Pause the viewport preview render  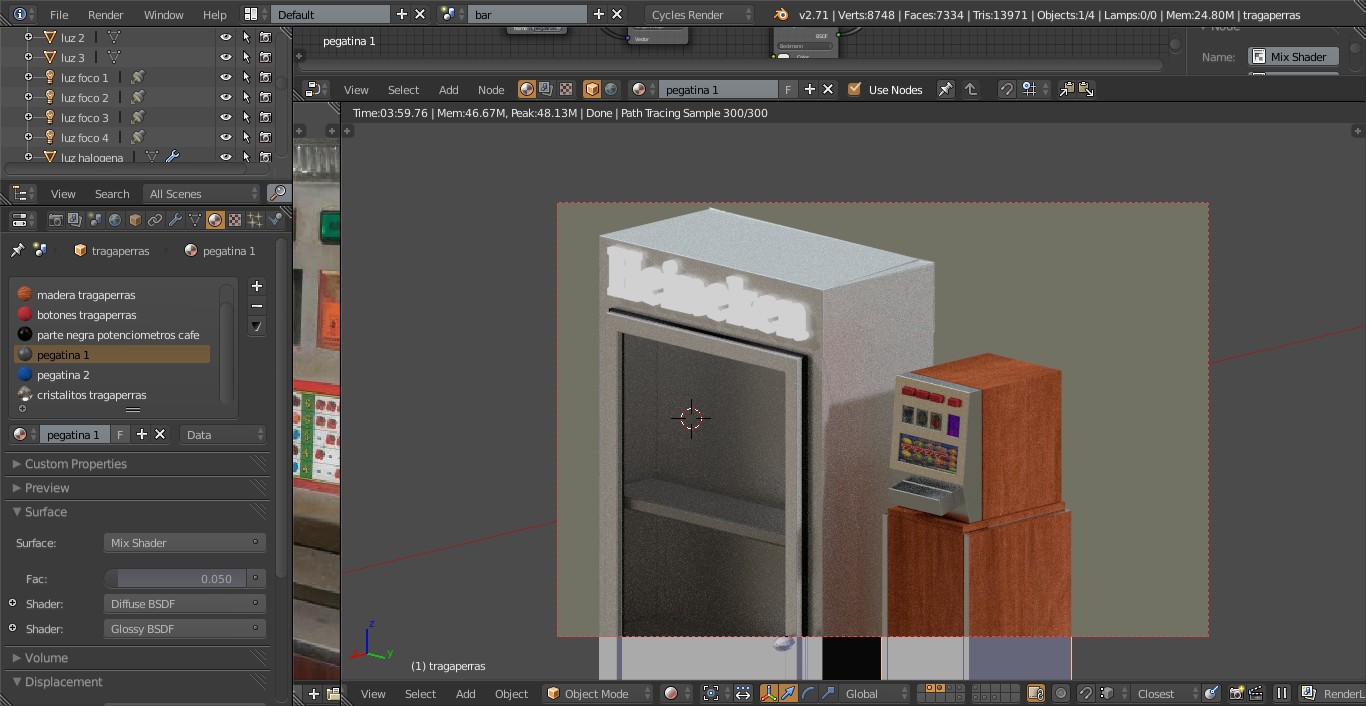pos(1281,693)
